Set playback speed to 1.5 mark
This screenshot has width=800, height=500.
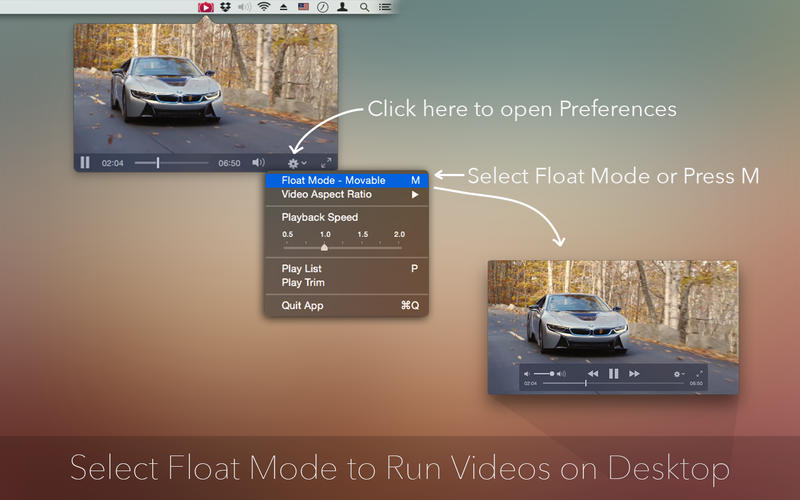[x=363, y=235]
